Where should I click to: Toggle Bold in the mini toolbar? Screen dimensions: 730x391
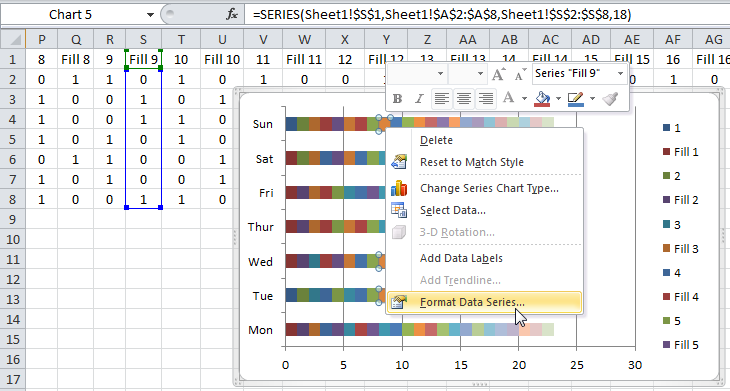tap(398, 98)
